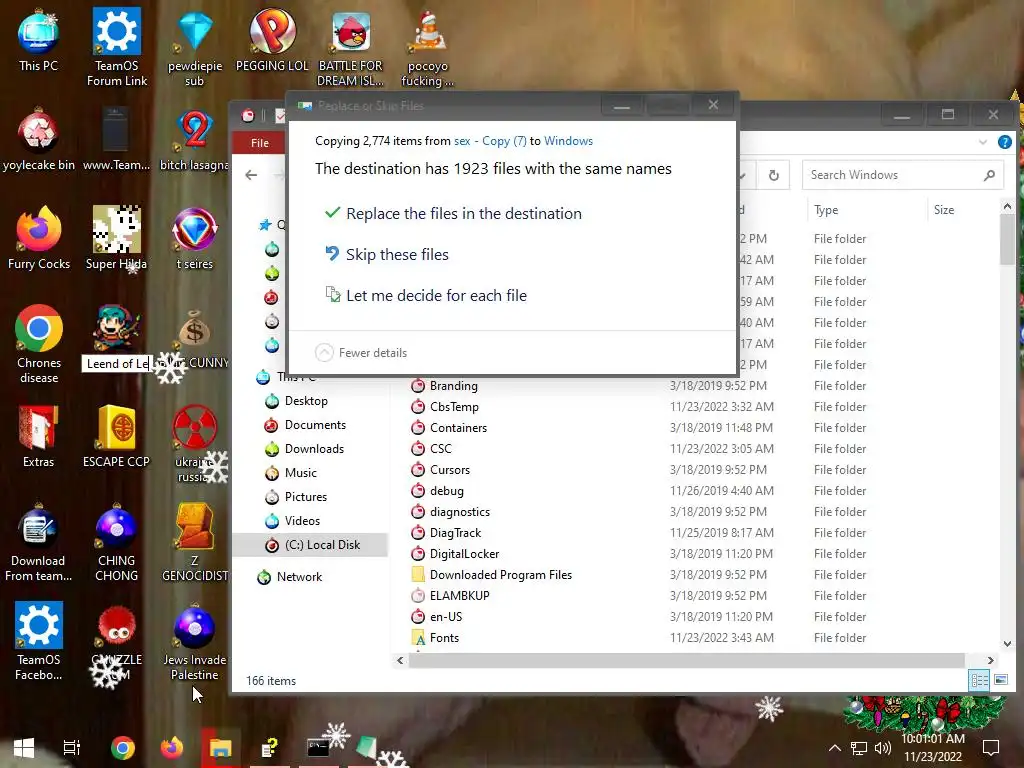The image size is (1024, 768).
Task: Open the volume control in system tray
Action: click(x=882, y=748)
